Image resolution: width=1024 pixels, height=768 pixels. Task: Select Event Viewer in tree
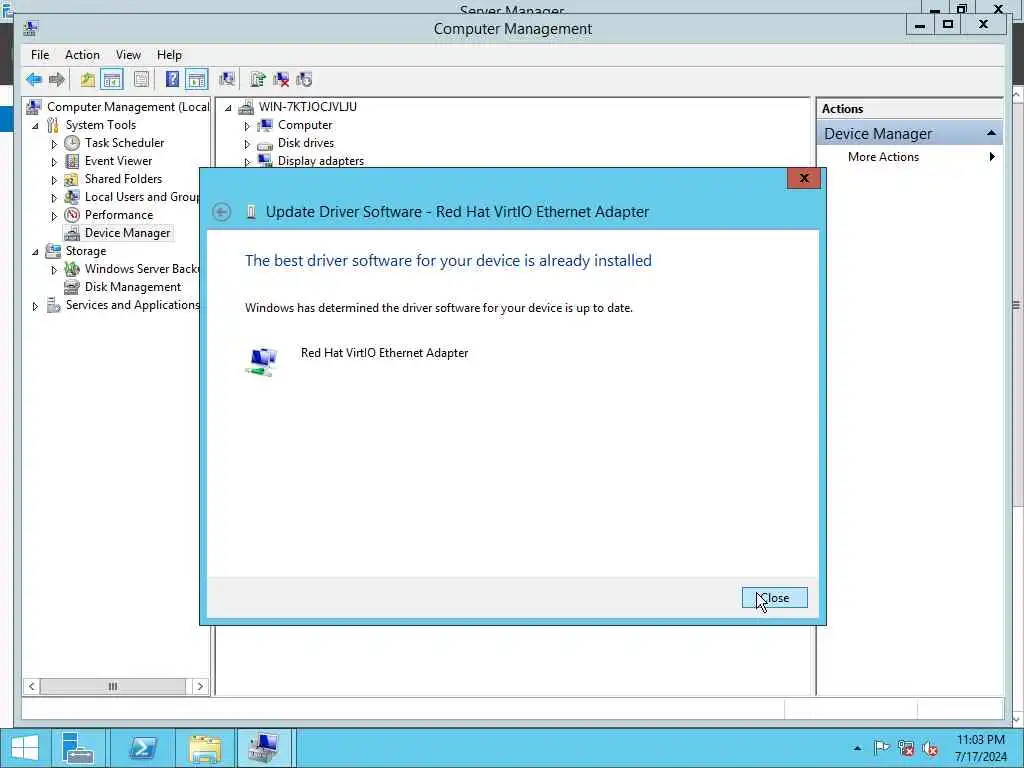pos(118,161)
